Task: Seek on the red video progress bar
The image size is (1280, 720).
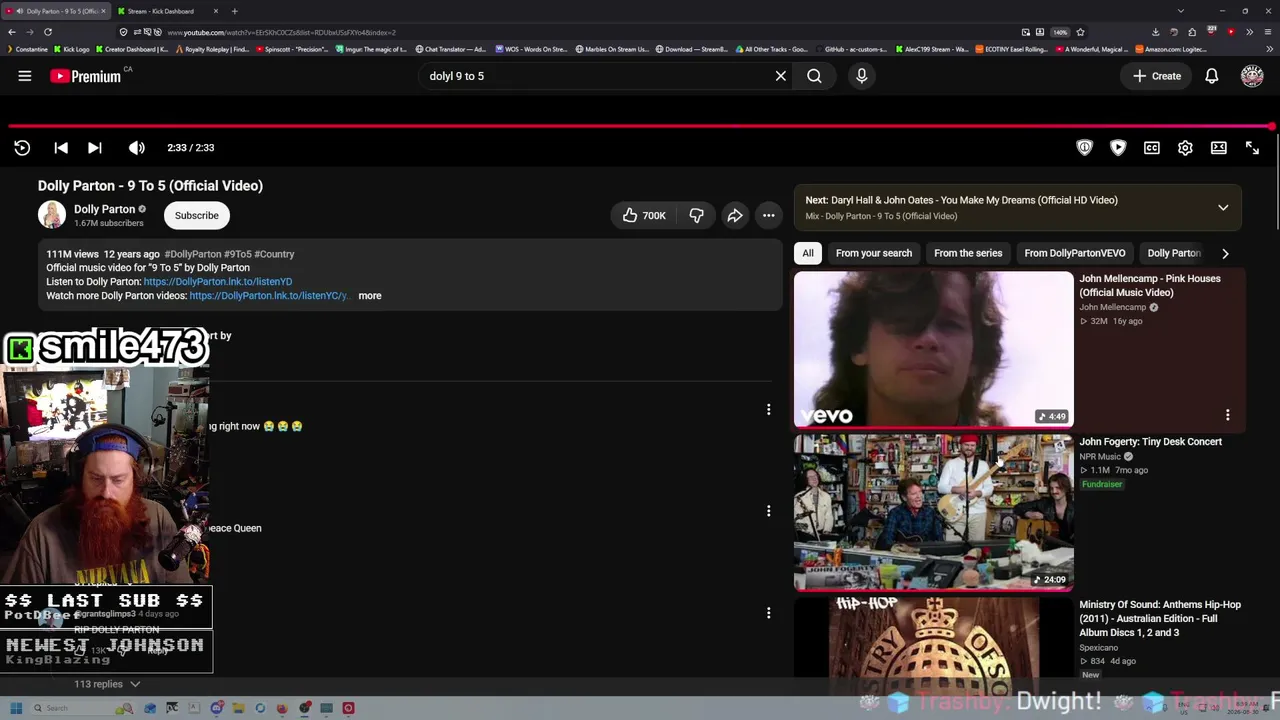Action: pyautogui.click(x=640, y=127)
